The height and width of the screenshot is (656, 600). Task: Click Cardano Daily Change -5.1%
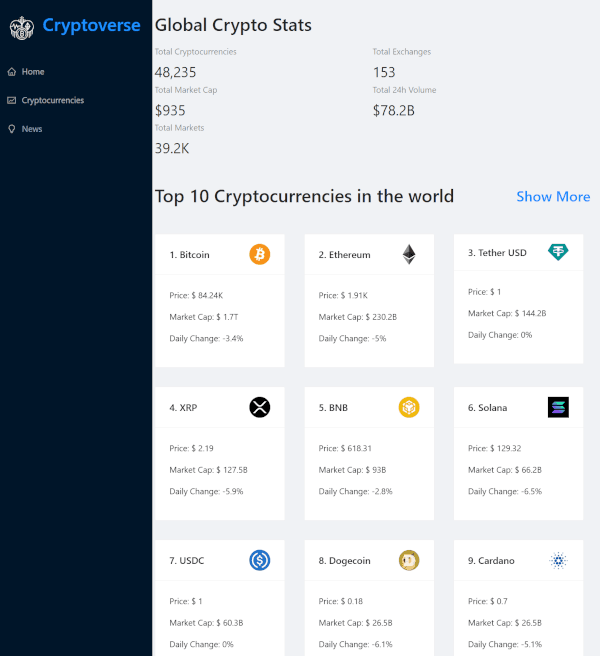click(x=505, y=644)
